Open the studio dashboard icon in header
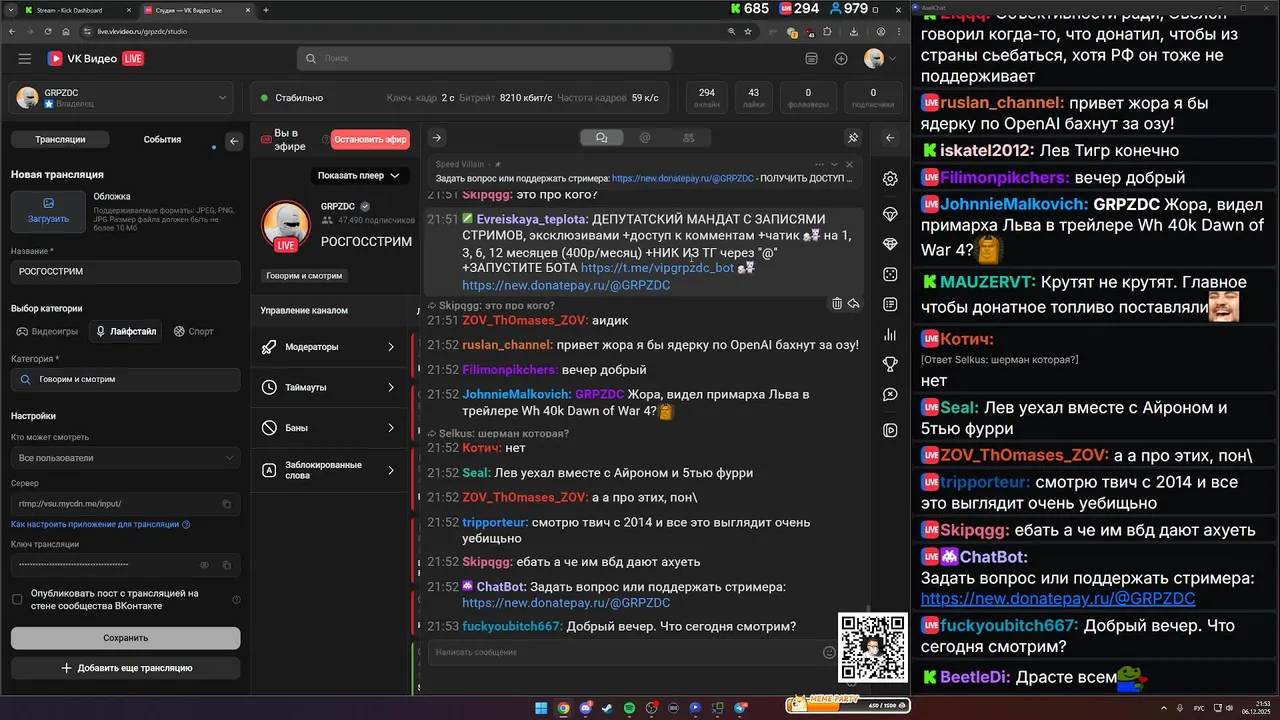 coord(811,59)
